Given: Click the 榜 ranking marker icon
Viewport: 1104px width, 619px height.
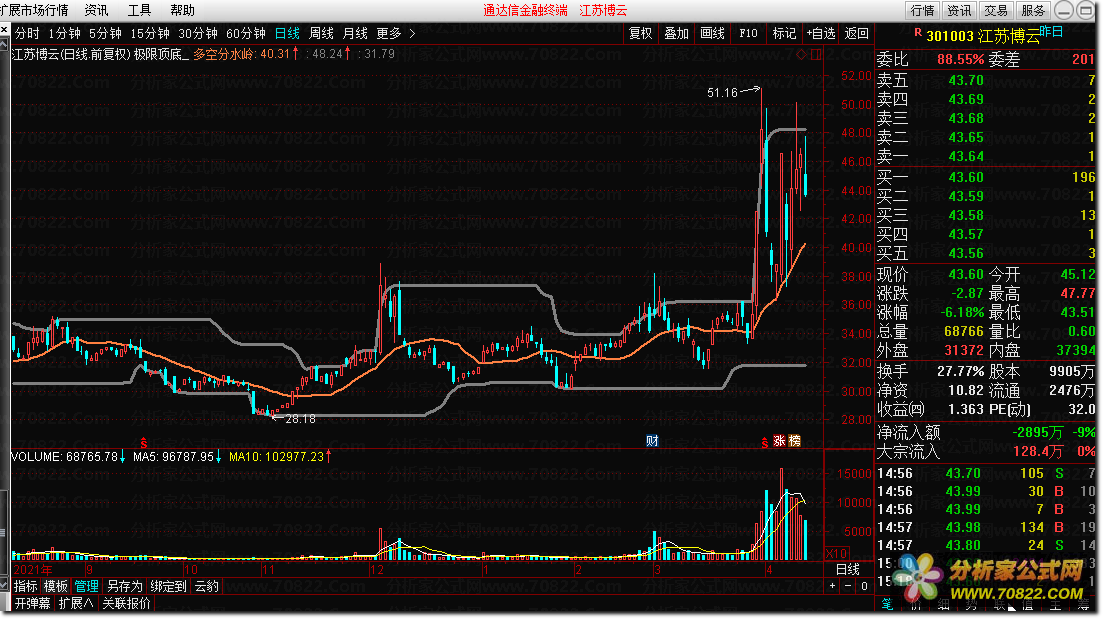Looking at the screenshot, I should coord(794,441).
